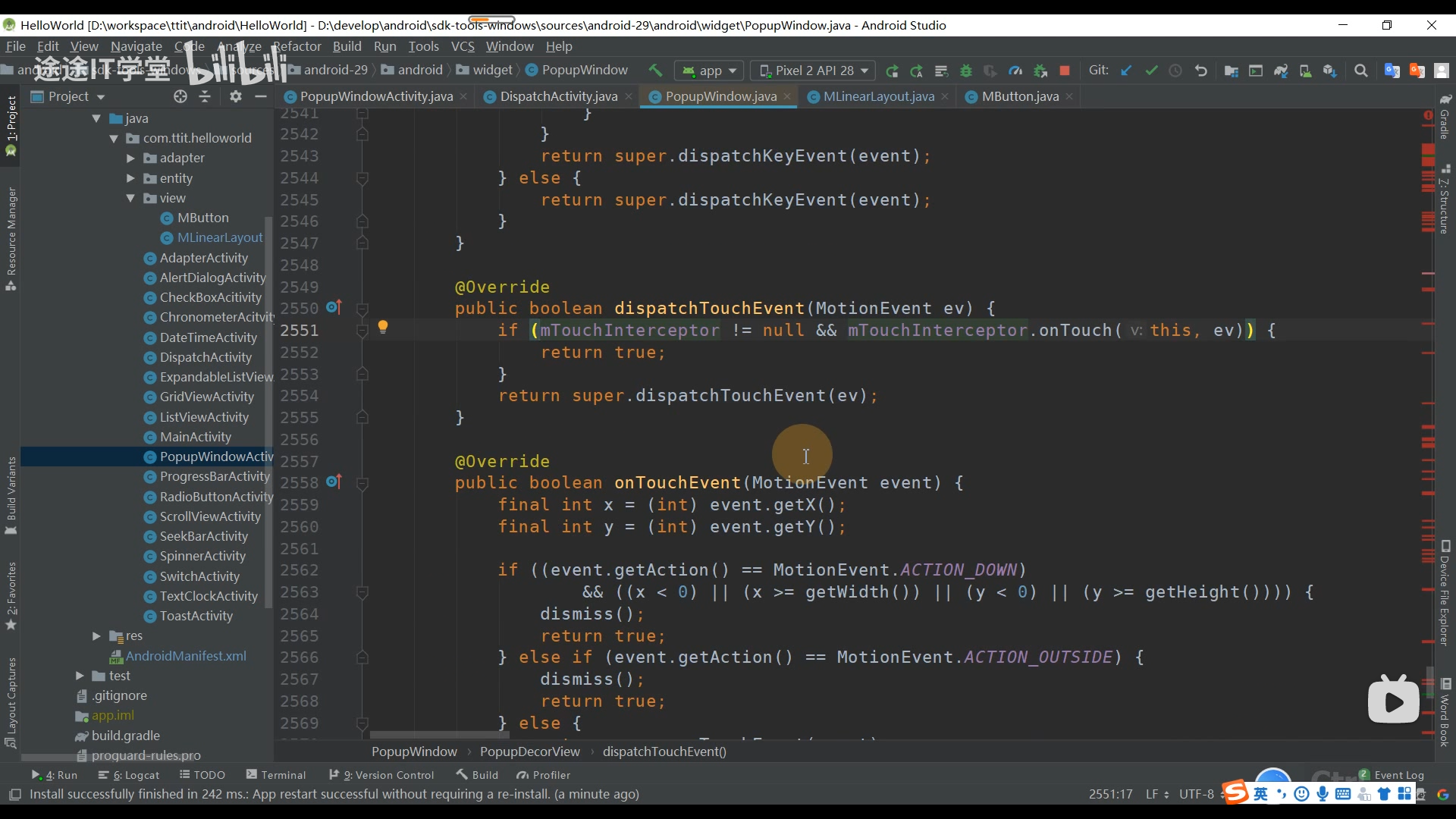Open the Profile app speedometer icon
This screenshot has height=819, width=1456.
(x=1015, y=71)
